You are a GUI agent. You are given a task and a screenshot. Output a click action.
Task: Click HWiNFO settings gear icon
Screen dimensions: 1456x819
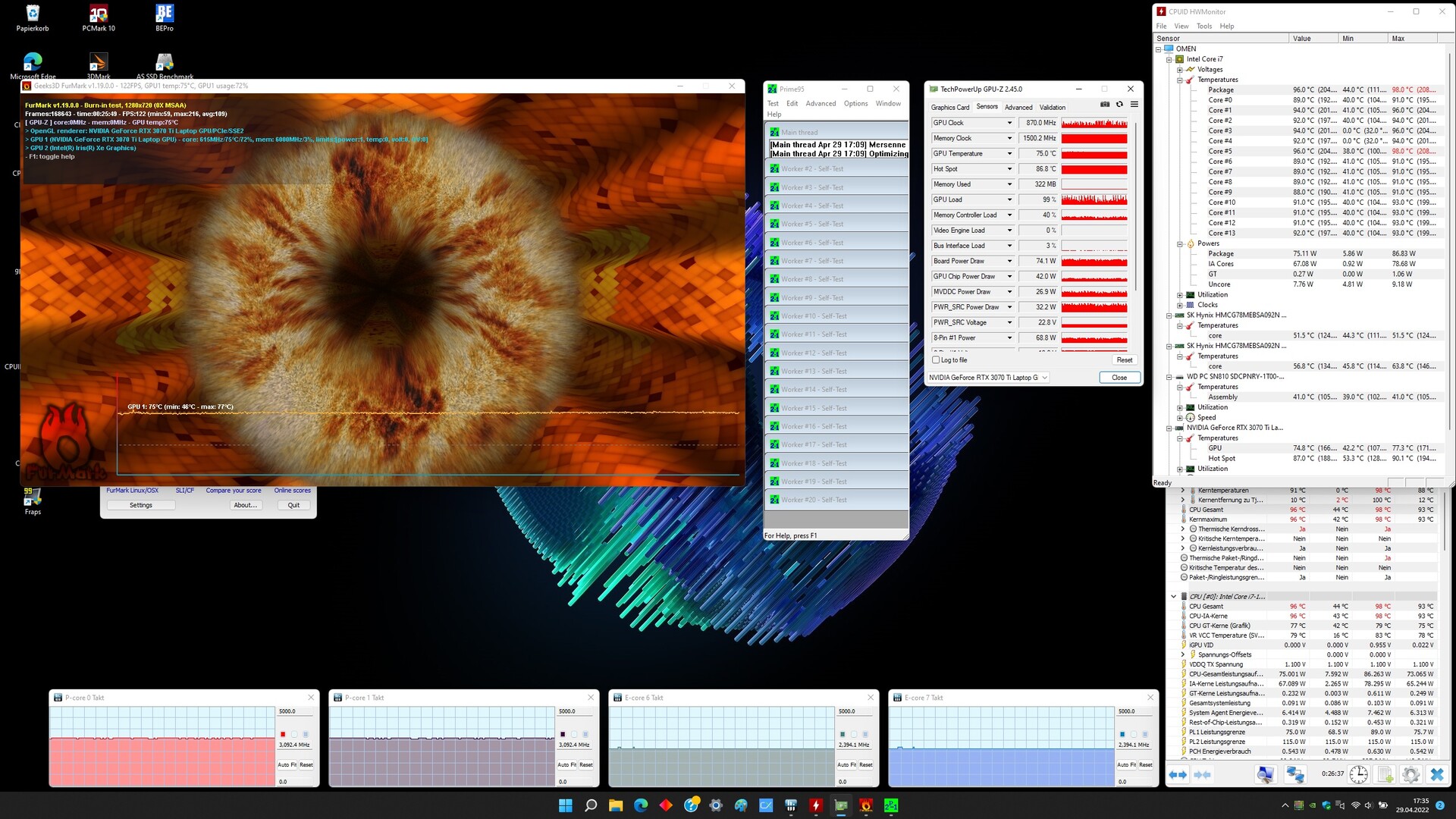pos(1410,774)
